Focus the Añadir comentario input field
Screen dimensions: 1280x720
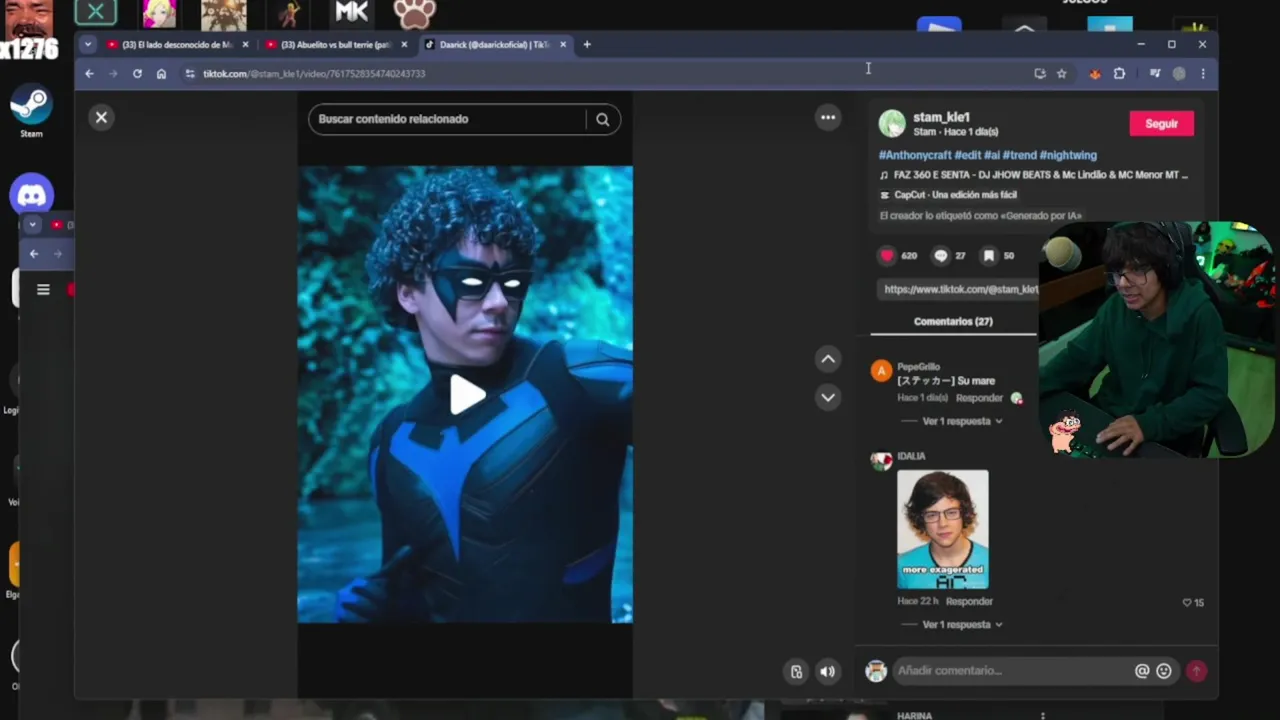[x=1012, y=671]
